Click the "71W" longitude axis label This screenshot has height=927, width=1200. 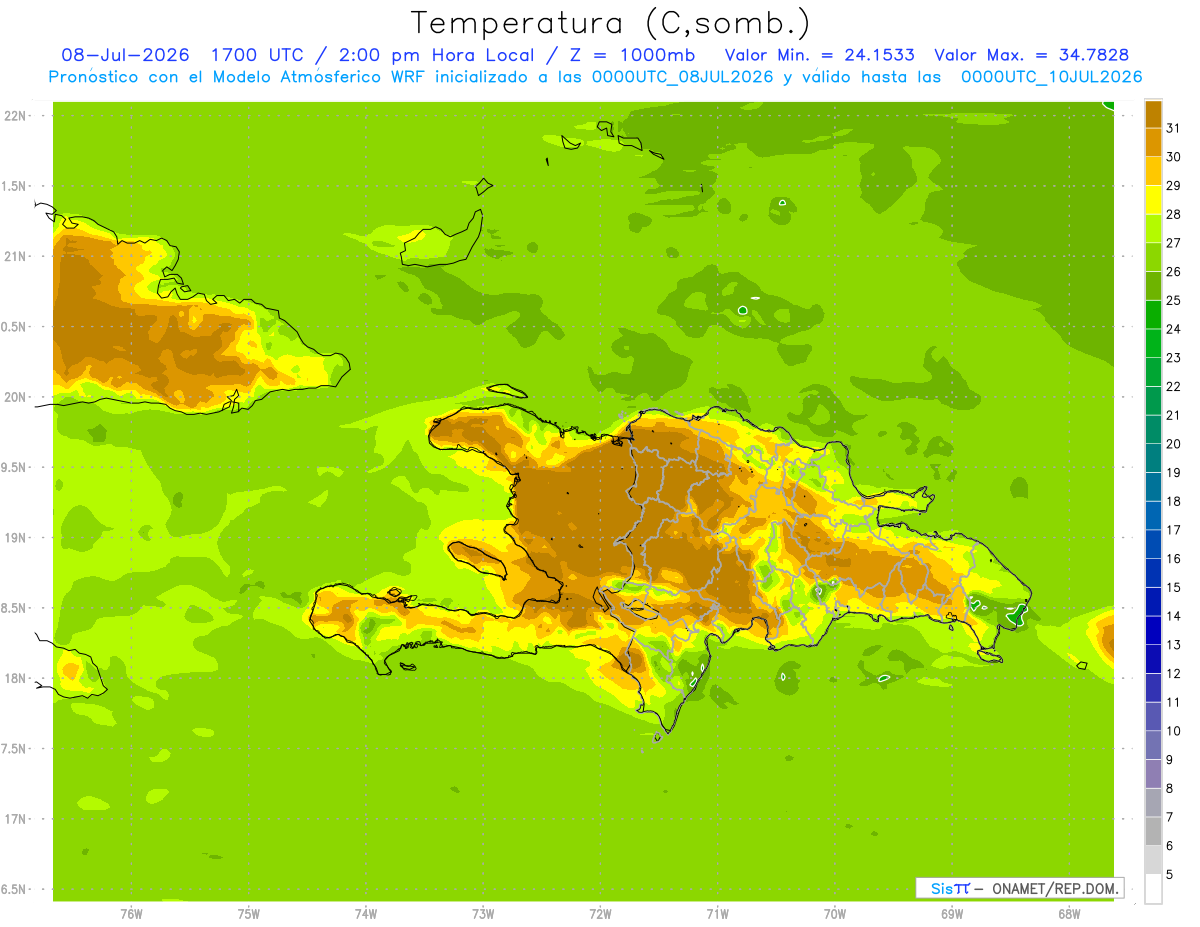pyautogui.click(x=717, y=914)
